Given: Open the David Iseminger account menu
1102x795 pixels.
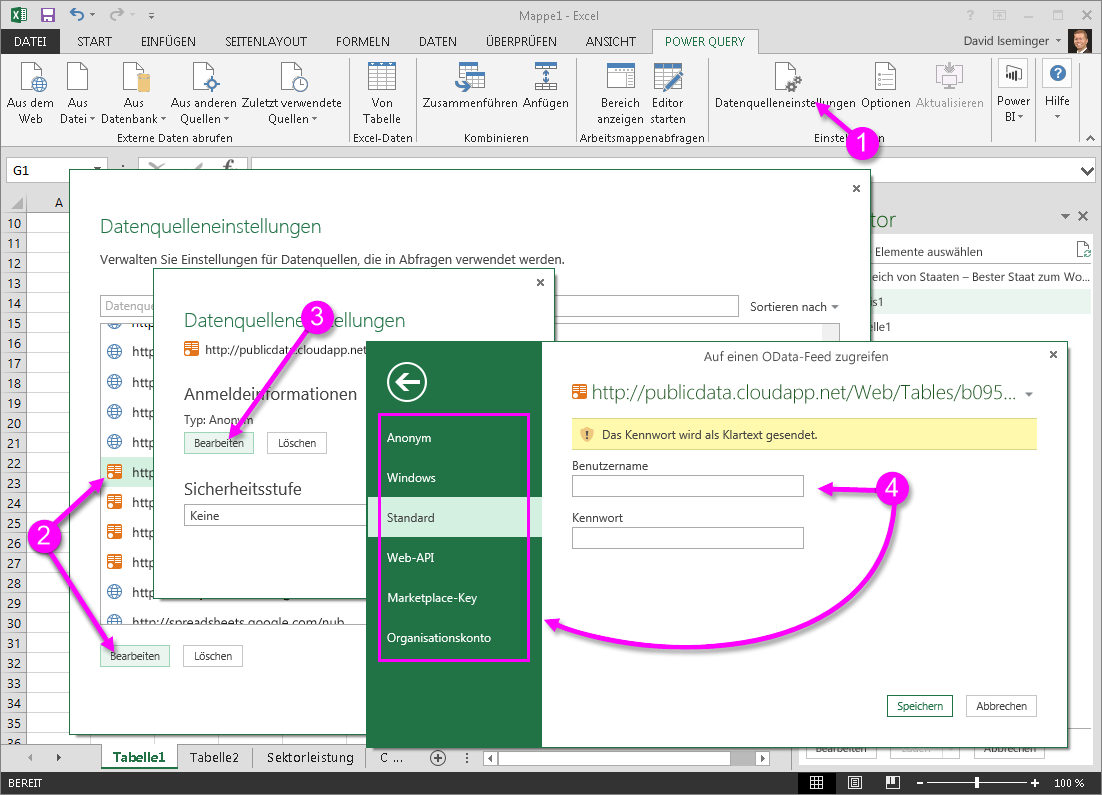Looking at the screenshot, I should (1012, 41).
